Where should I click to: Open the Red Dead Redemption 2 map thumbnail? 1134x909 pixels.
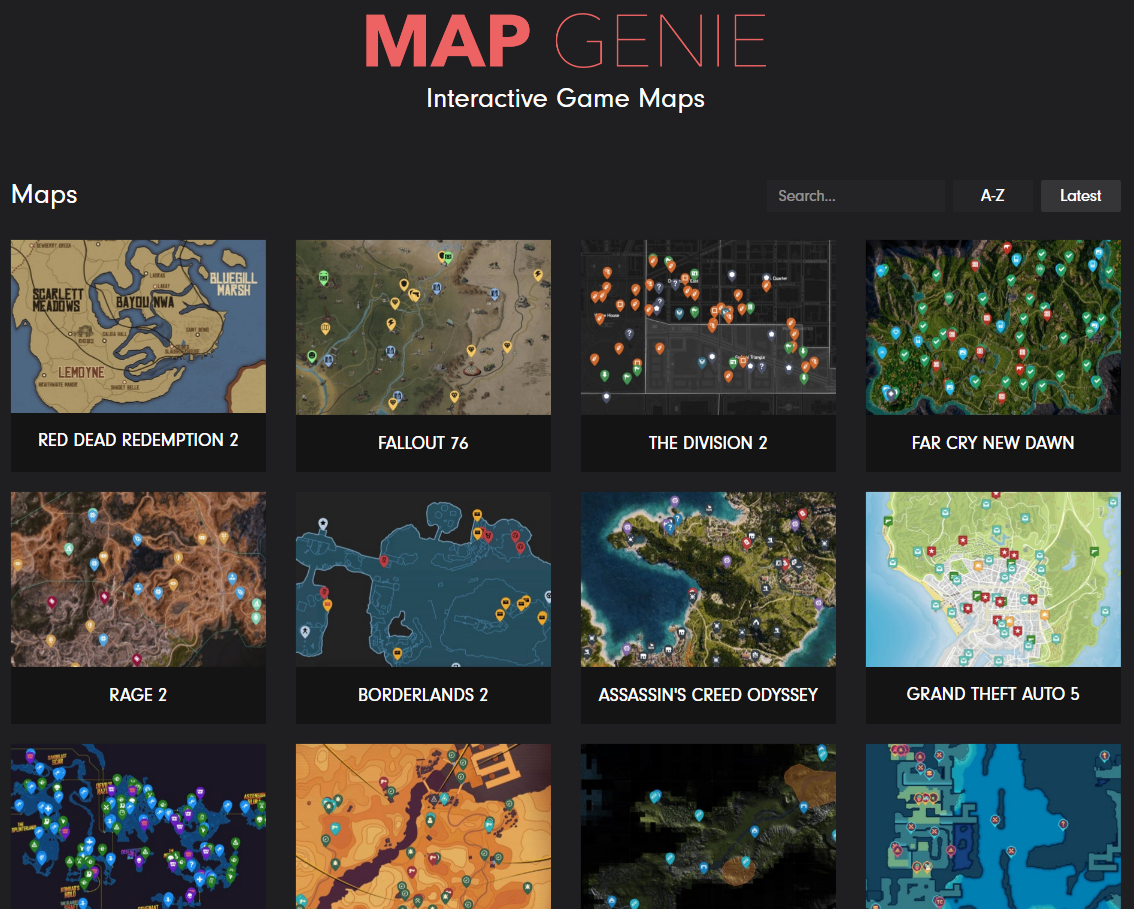tap(138, 327)
